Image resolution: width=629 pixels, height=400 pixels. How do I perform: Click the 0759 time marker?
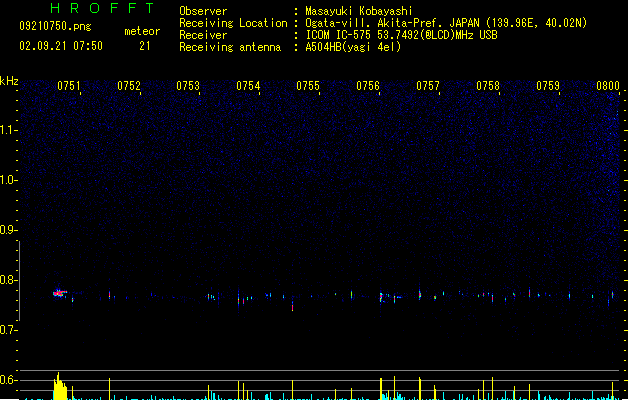point(548,86)
